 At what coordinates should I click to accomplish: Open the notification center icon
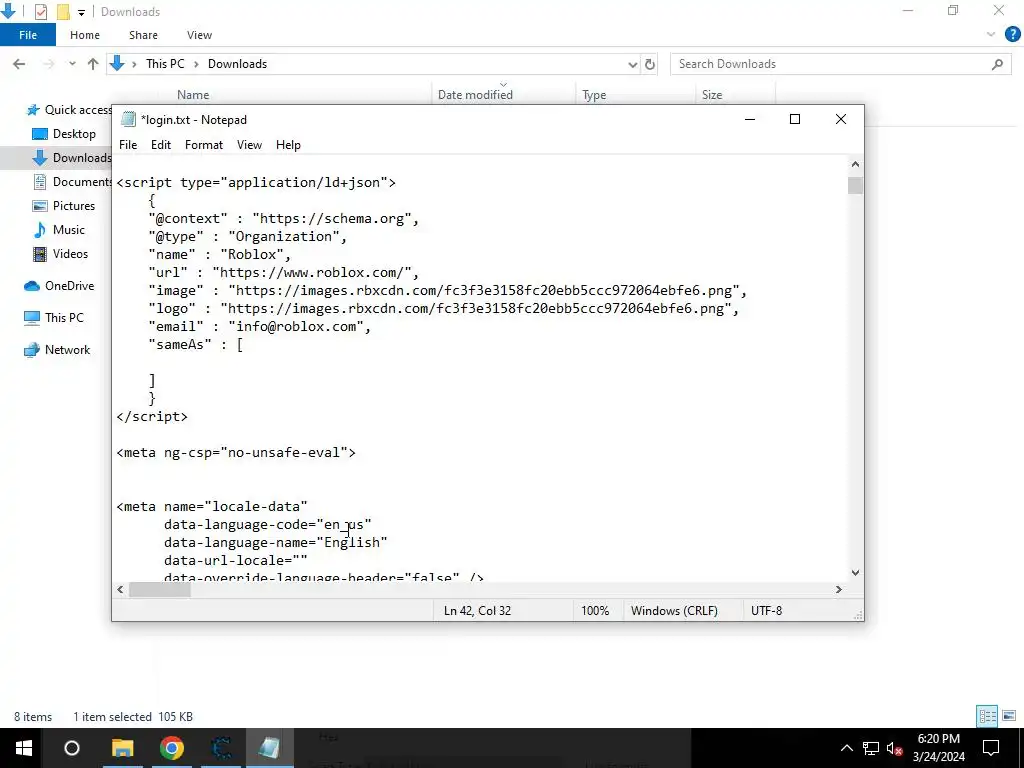click(x=991, y=748)
